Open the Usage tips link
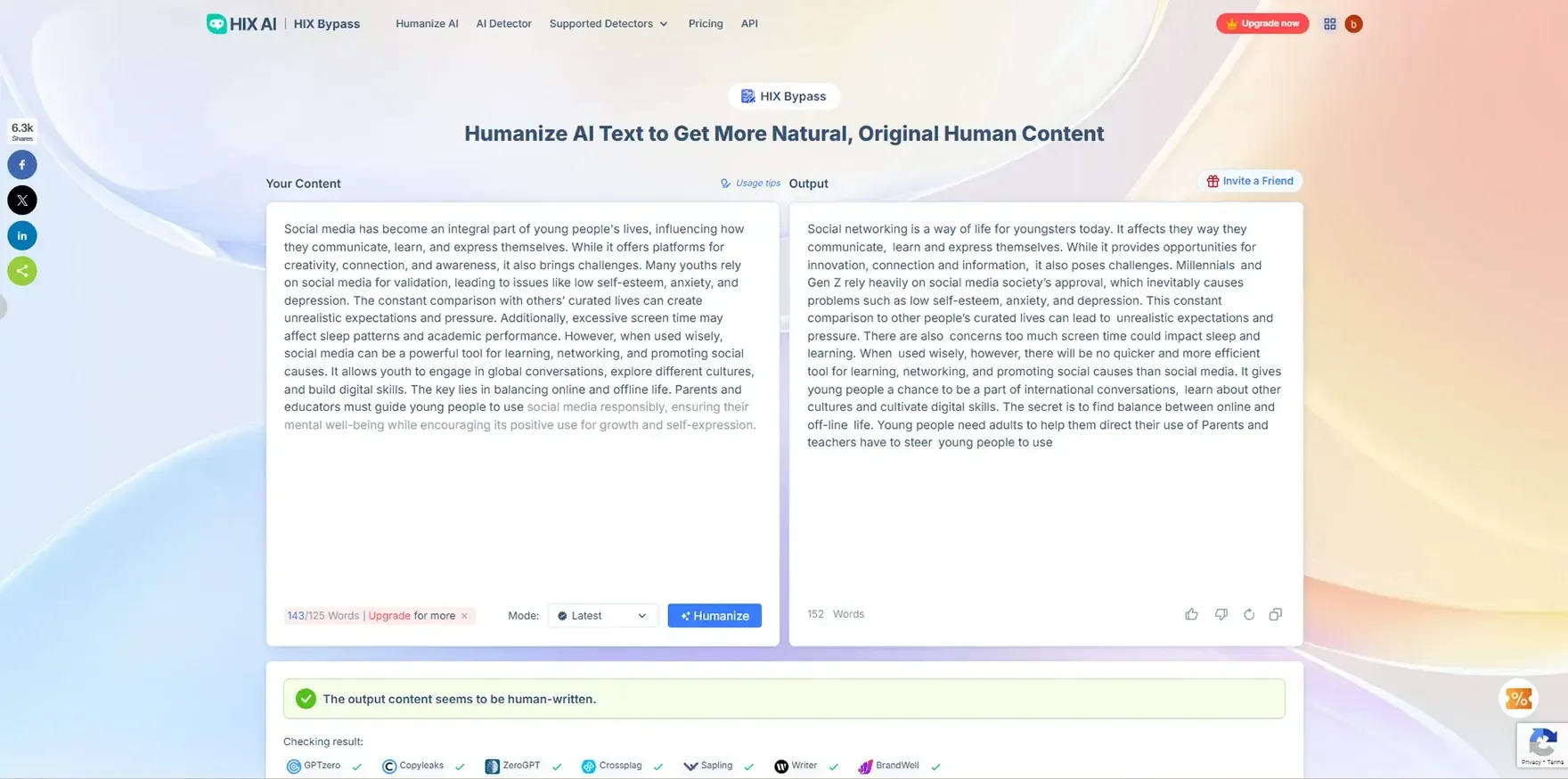This screenshot has height=779, width=1568. [750, 183]
